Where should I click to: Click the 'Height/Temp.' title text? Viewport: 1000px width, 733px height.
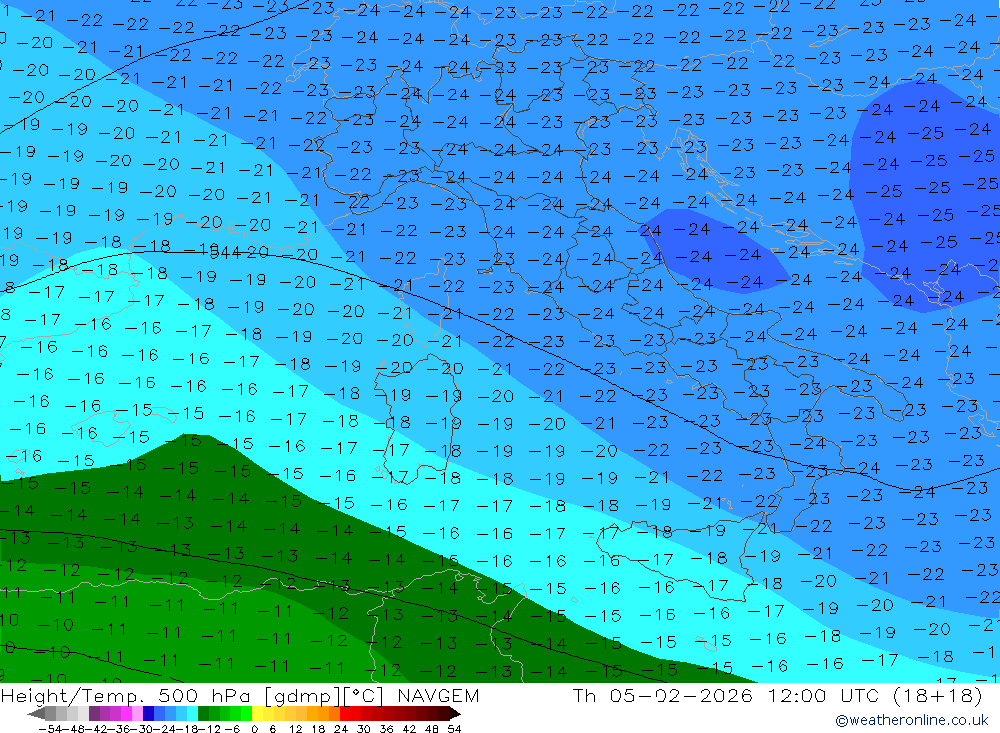(x=74, y=695)
